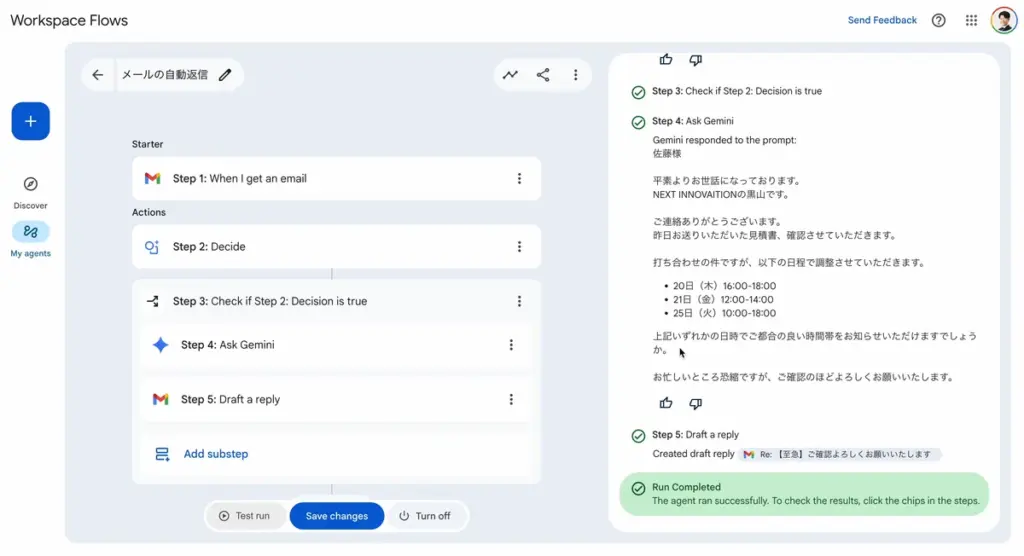
Task: Open Step 5 Draft a reply options menu
Action: pos(511,399)
